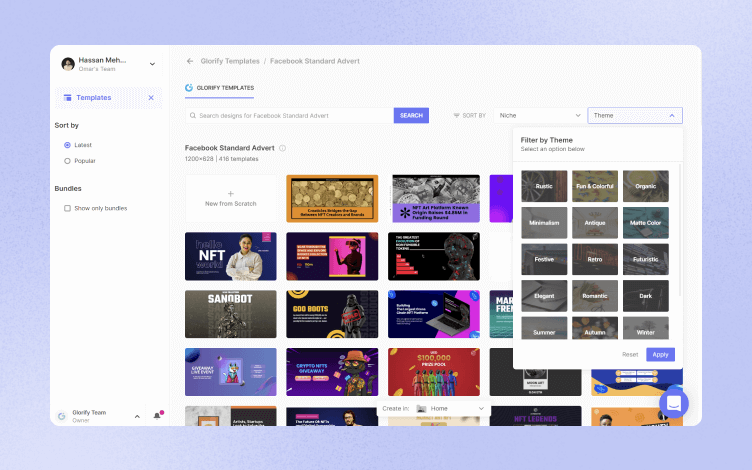Select the Minimalism theme tile

point(544,223)
